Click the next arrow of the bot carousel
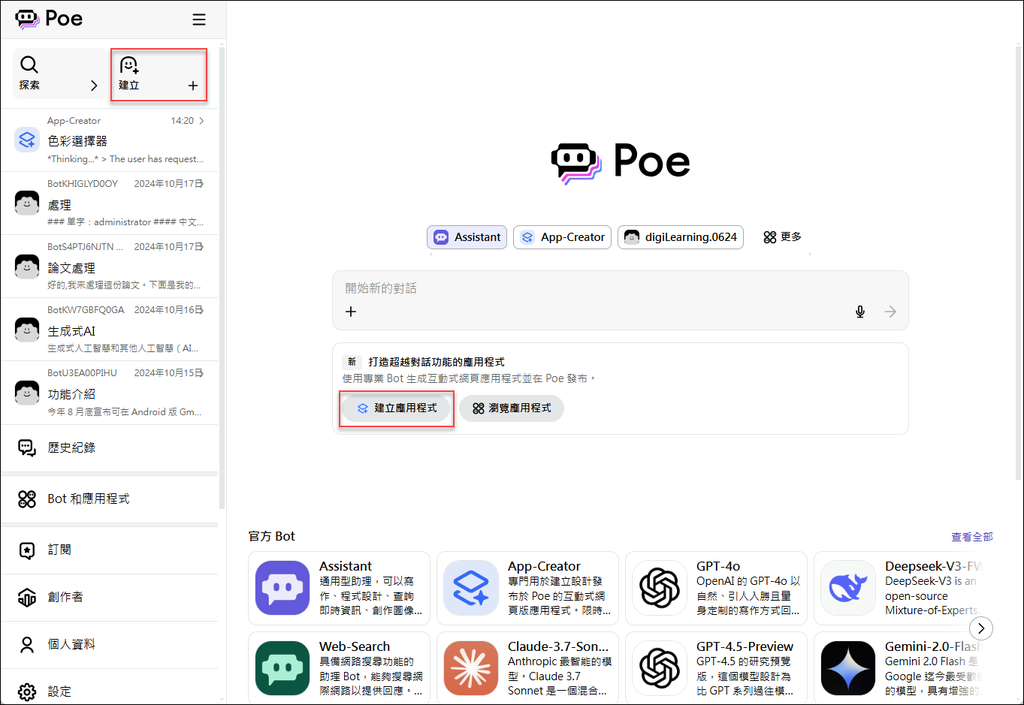Screen dimensions: 1024x705 pos(981,629)
